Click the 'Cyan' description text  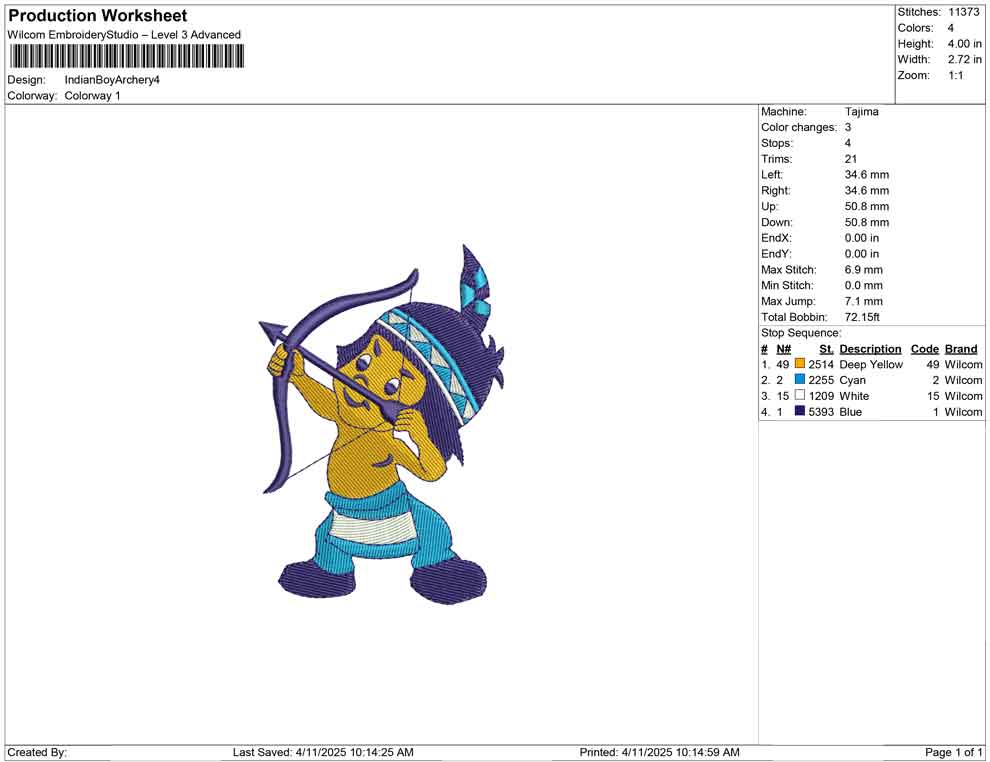852,380
